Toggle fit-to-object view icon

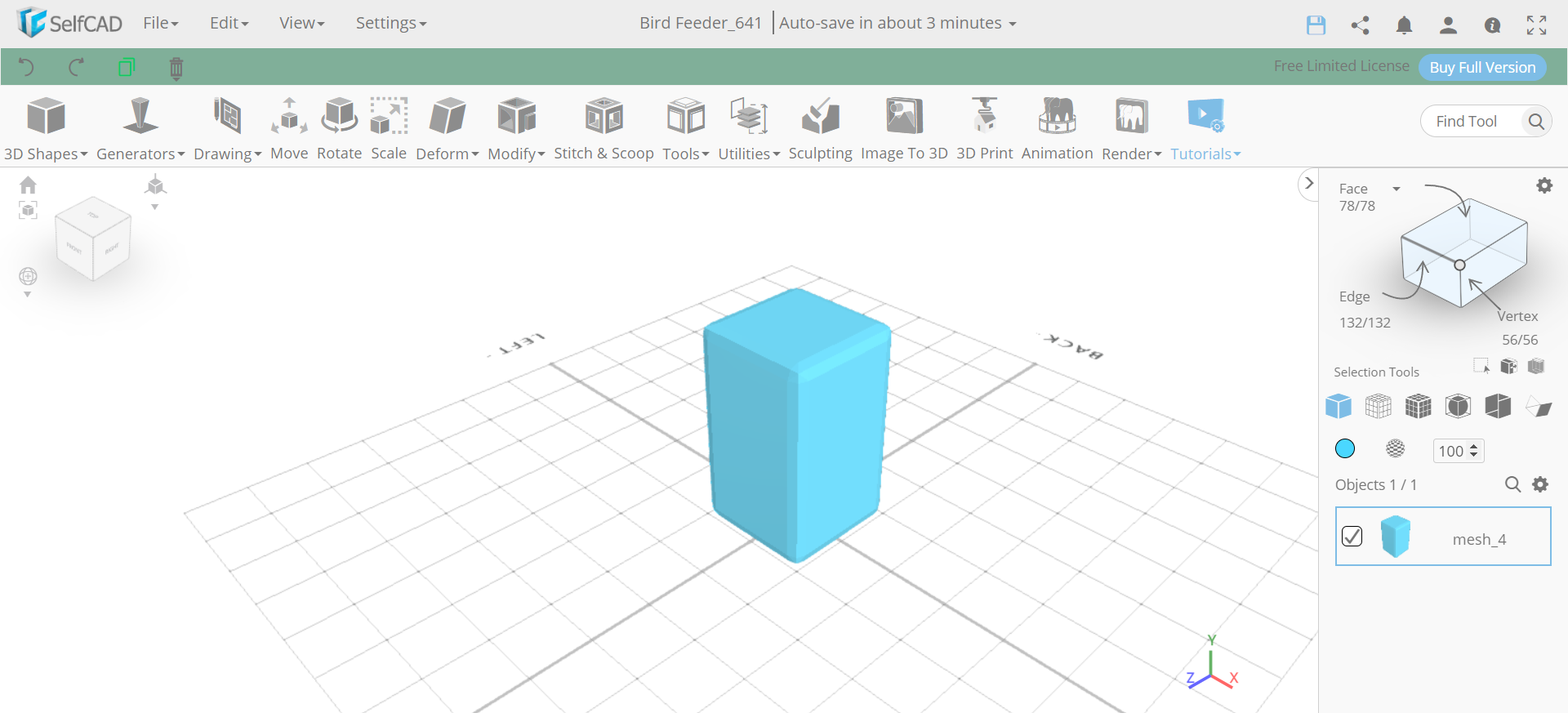pos(28,211)
